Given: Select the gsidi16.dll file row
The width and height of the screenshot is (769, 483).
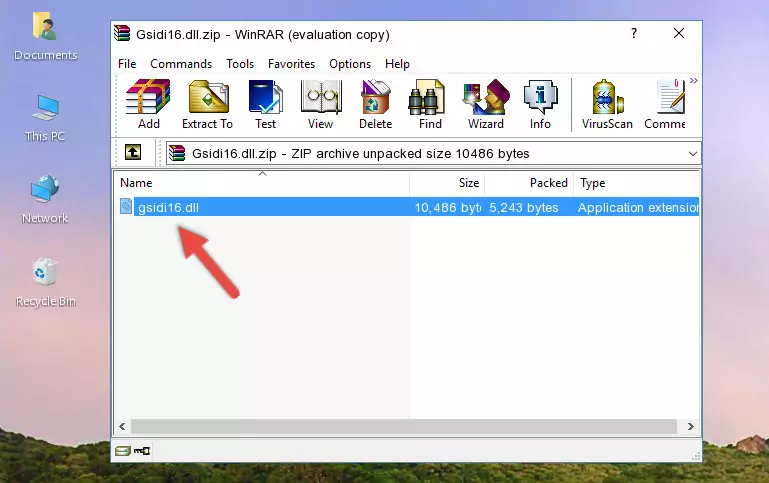Looking at the screenshot, I should [408, 207].
